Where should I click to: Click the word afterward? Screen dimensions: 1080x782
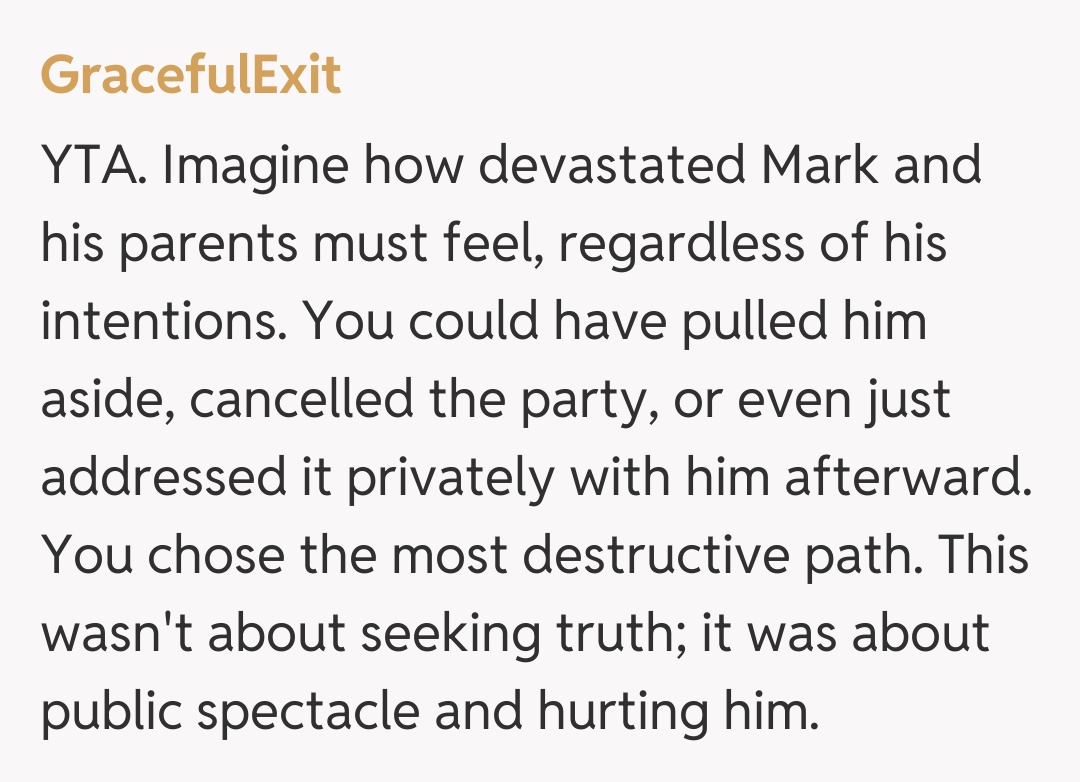coord(905,479)
